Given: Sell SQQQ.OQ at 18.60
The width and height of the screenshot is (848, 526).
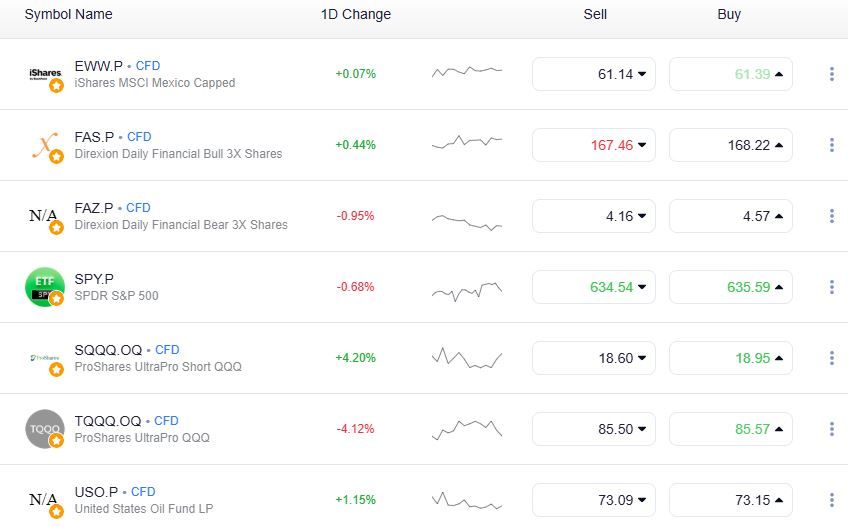Looking at the screenshot, I should [x=594, y=358].
